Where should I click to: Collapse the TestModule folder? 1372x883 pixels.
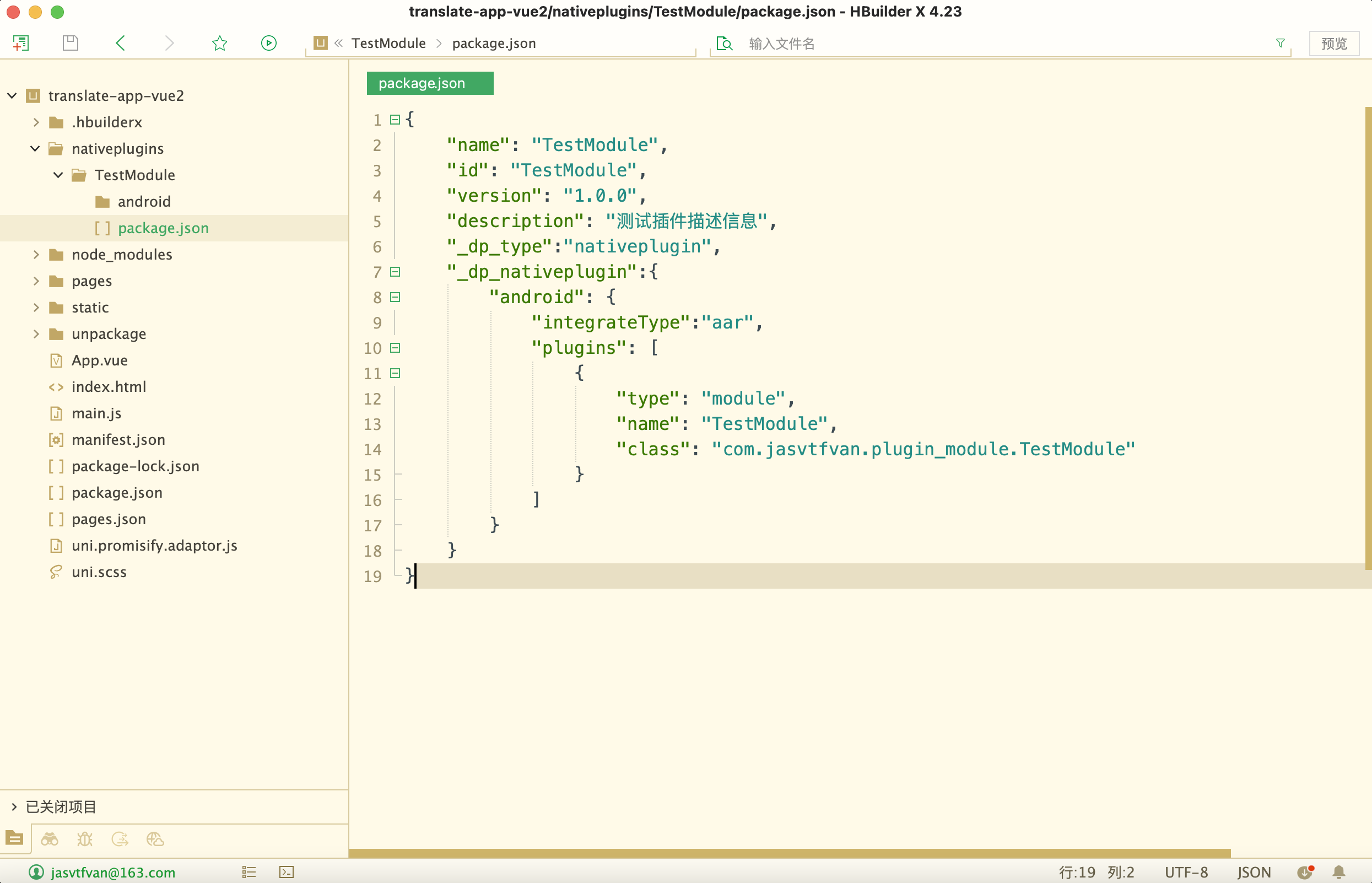tap(58, 174)
